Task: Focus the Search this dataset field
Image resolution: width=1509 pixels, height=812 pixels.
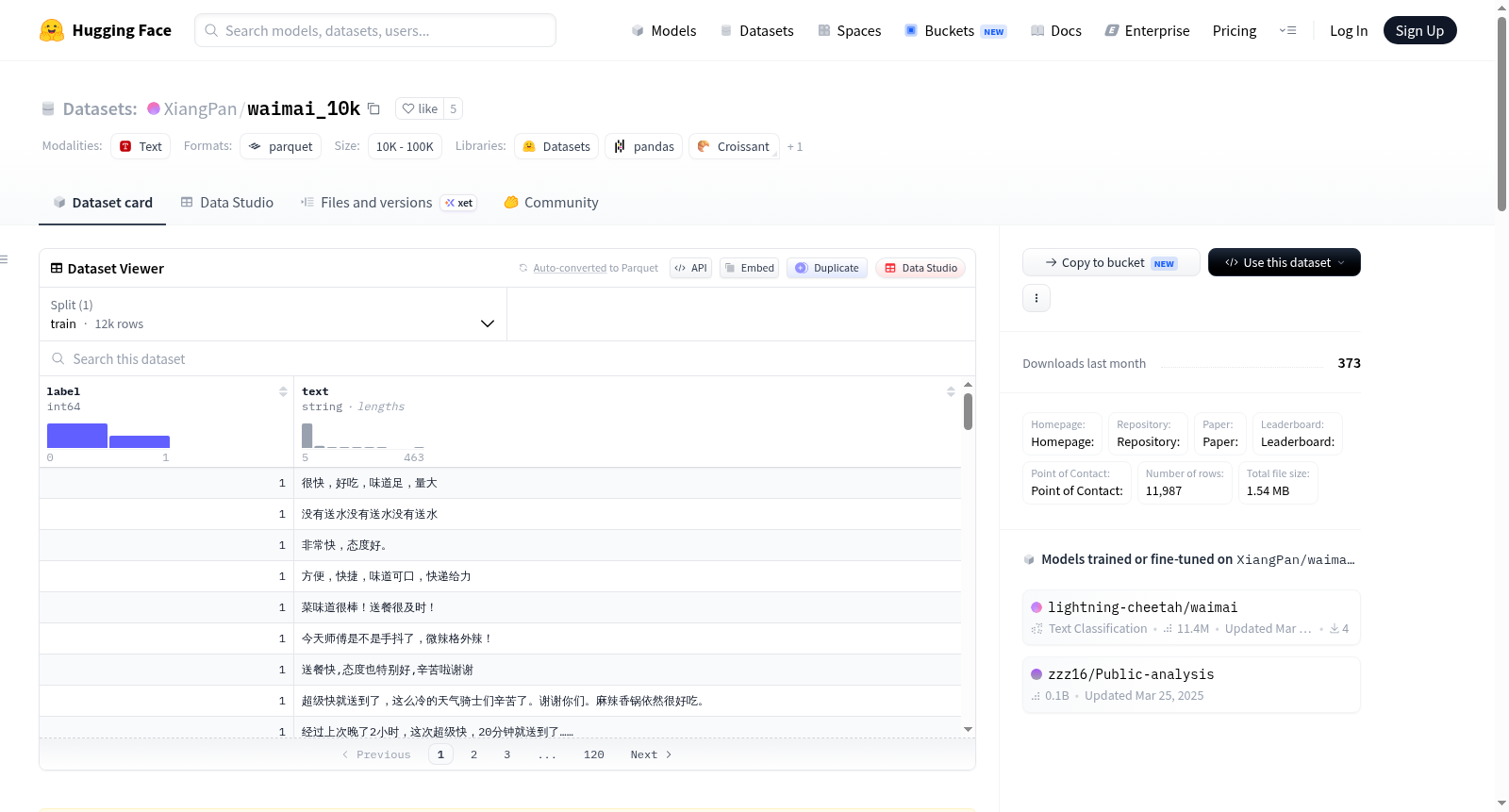Action: tap(507, 358)
